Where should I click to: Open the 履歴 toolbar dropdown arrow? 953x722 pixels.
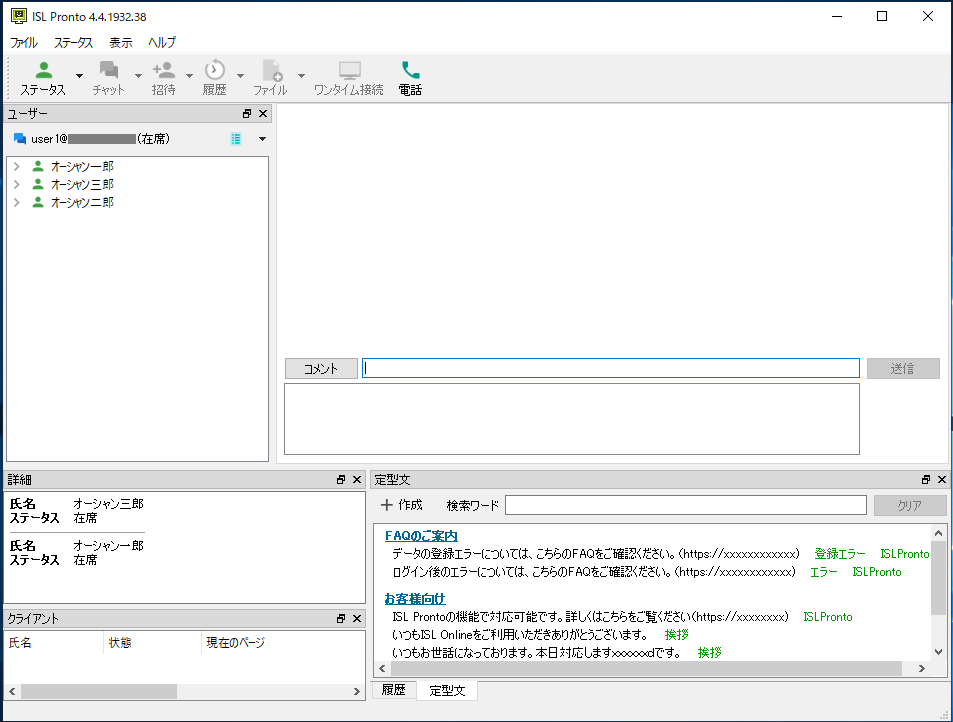pyautogui.click(x=240, y=76)
